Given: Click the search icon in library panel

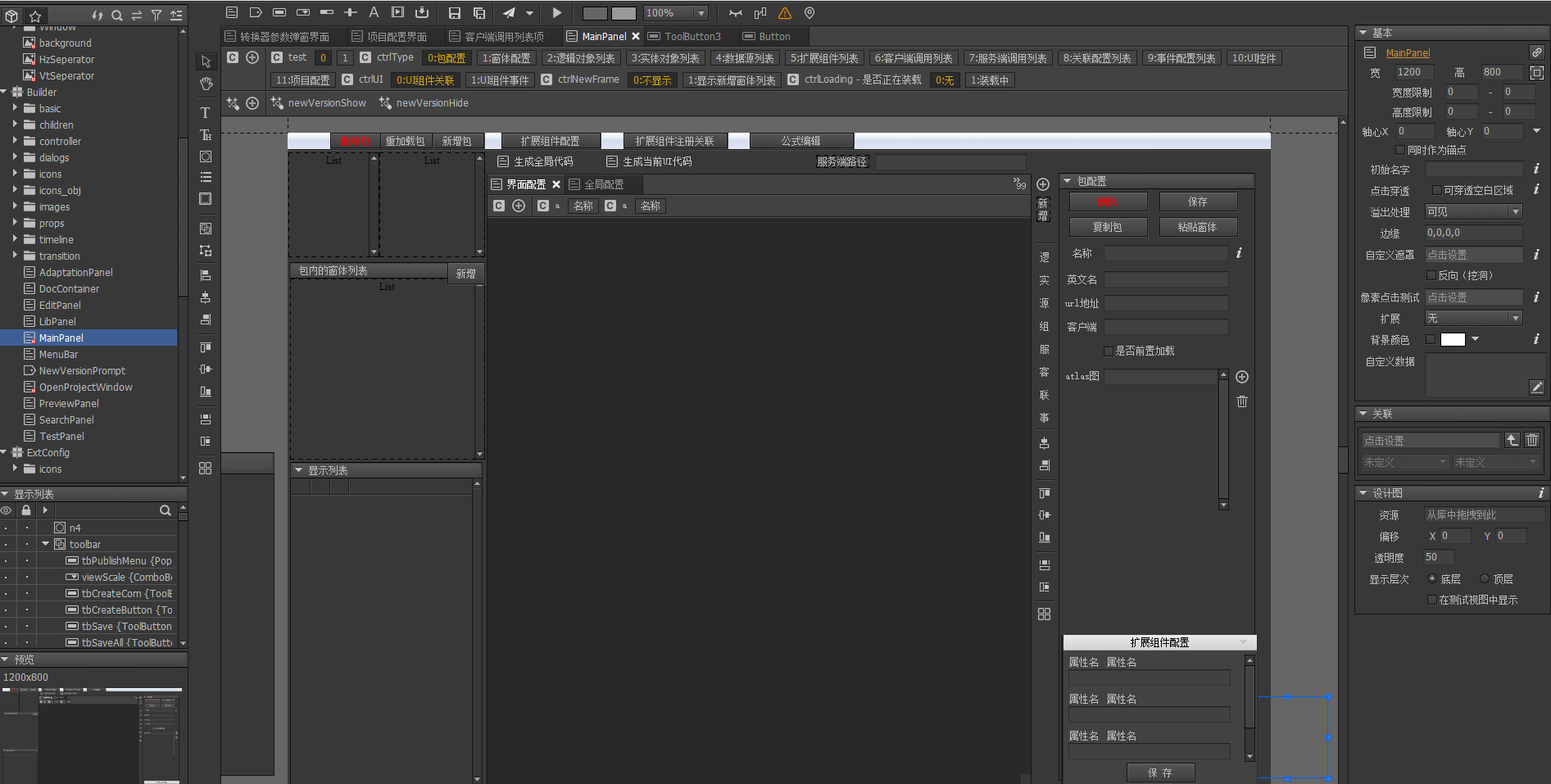Looking at the screenshot, I should pyautogui.click(x=117, y=16).
